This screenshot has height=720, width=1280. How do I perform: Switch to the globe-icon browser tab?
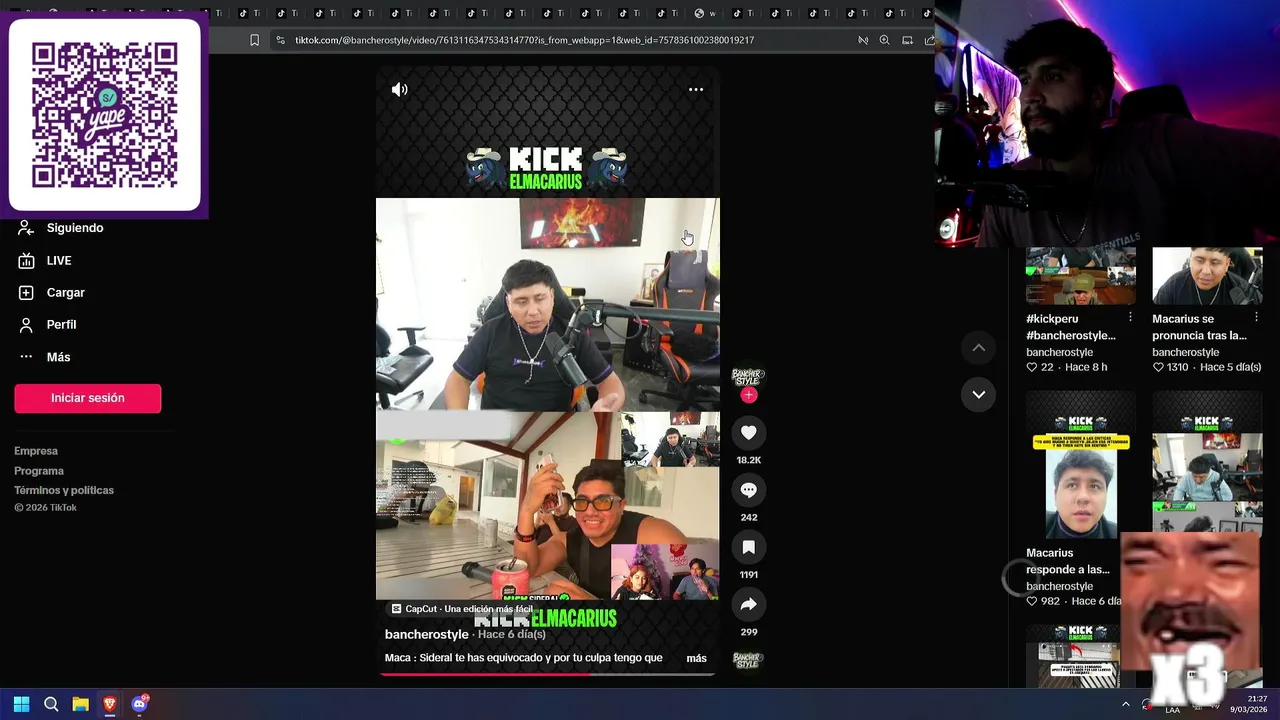700,13
